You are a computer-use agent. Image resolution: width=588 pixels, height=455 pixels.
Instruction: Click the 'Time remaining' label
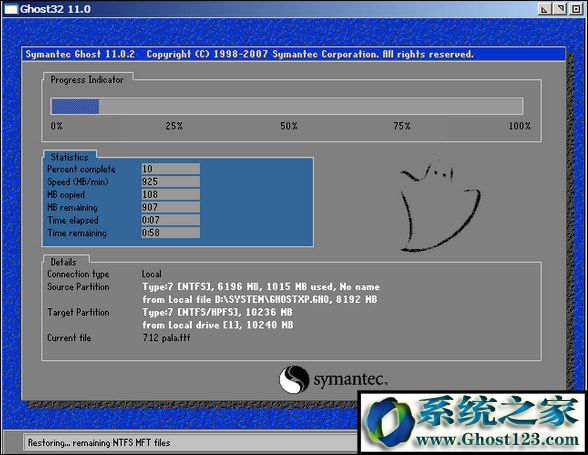point(77,233)
